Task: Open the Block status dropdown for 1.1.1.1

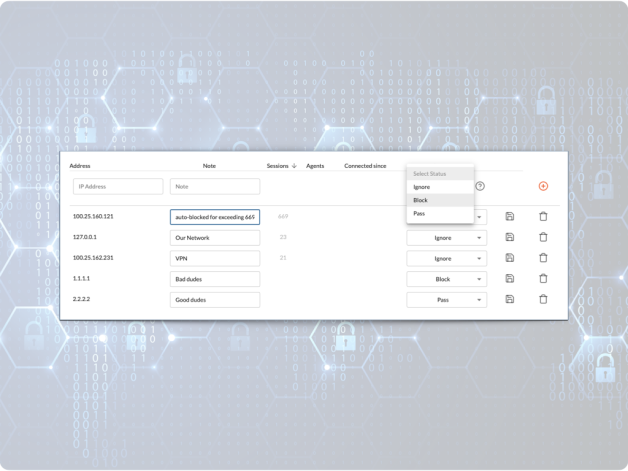Action: pyautogui.click(x=446, y=279)
